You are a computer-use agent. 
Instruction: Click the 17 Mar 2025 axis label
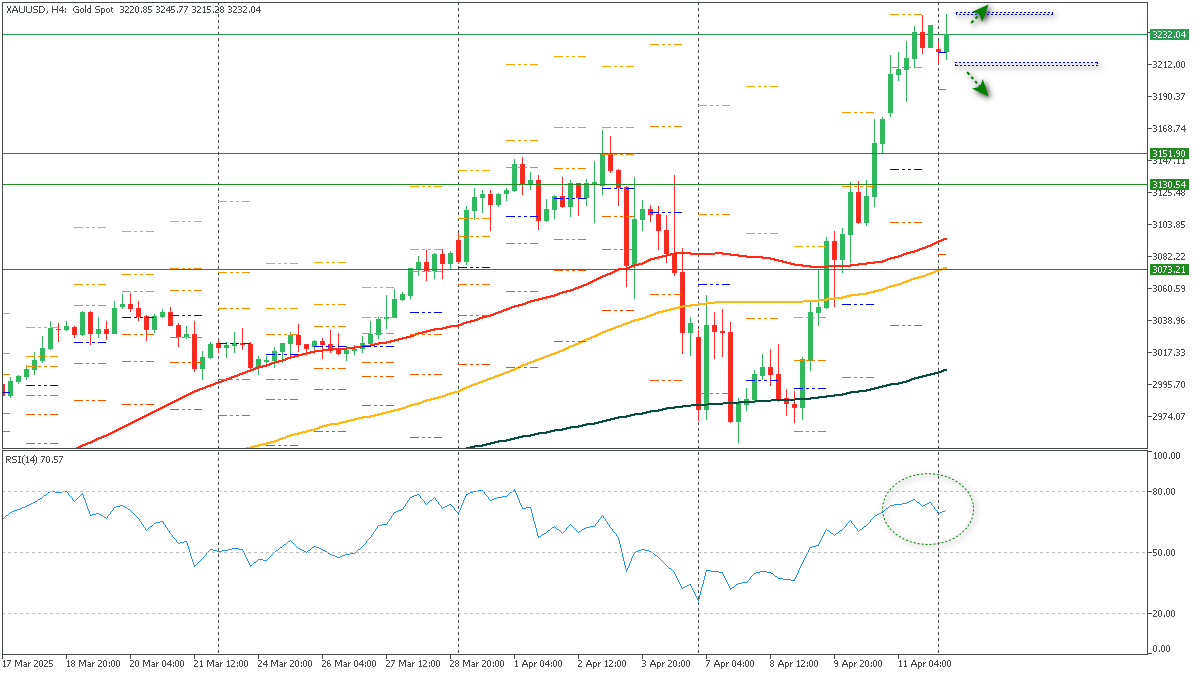click(32, 662)
